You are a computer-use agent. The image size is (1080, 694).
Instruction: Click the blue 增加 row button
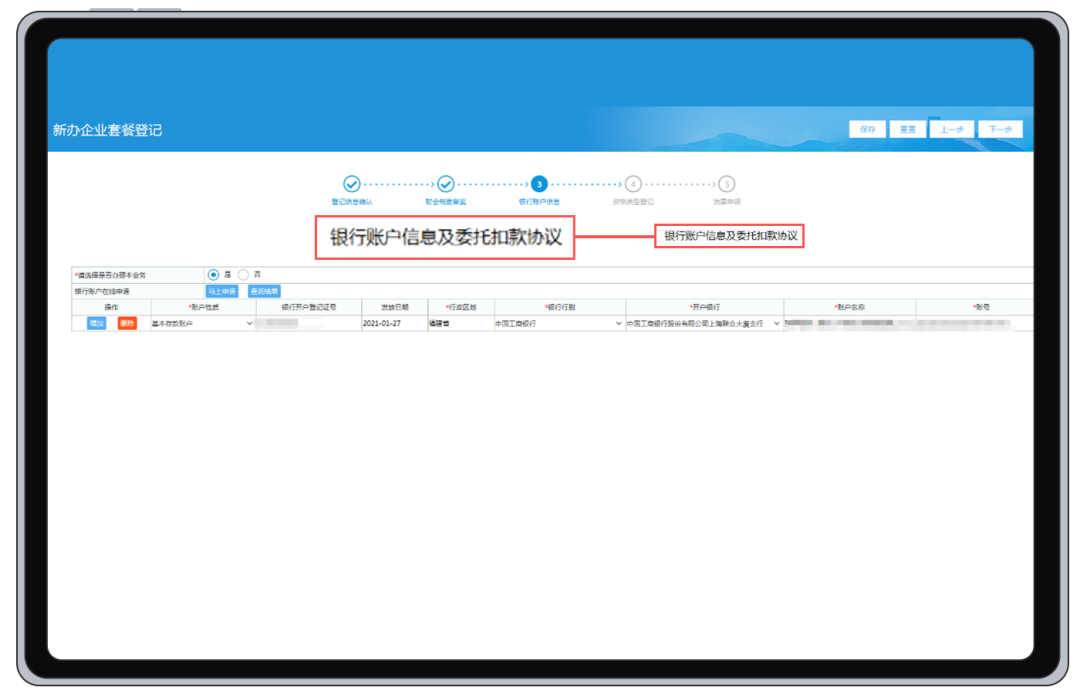pyautogui.click(x=96, y=323)
